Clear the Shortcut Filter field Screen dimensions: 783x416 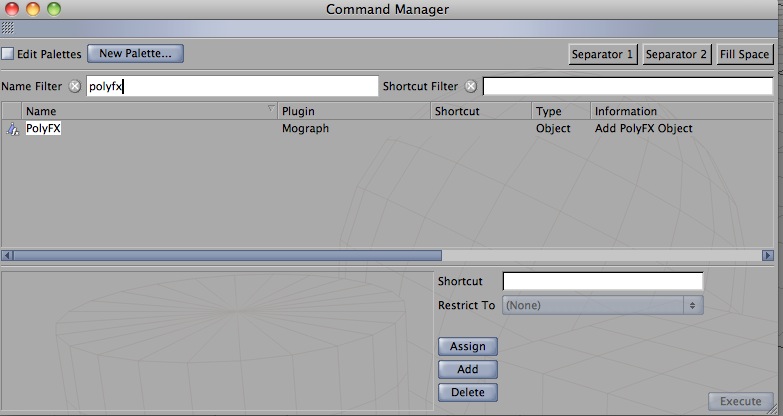[x=471, y=86]
